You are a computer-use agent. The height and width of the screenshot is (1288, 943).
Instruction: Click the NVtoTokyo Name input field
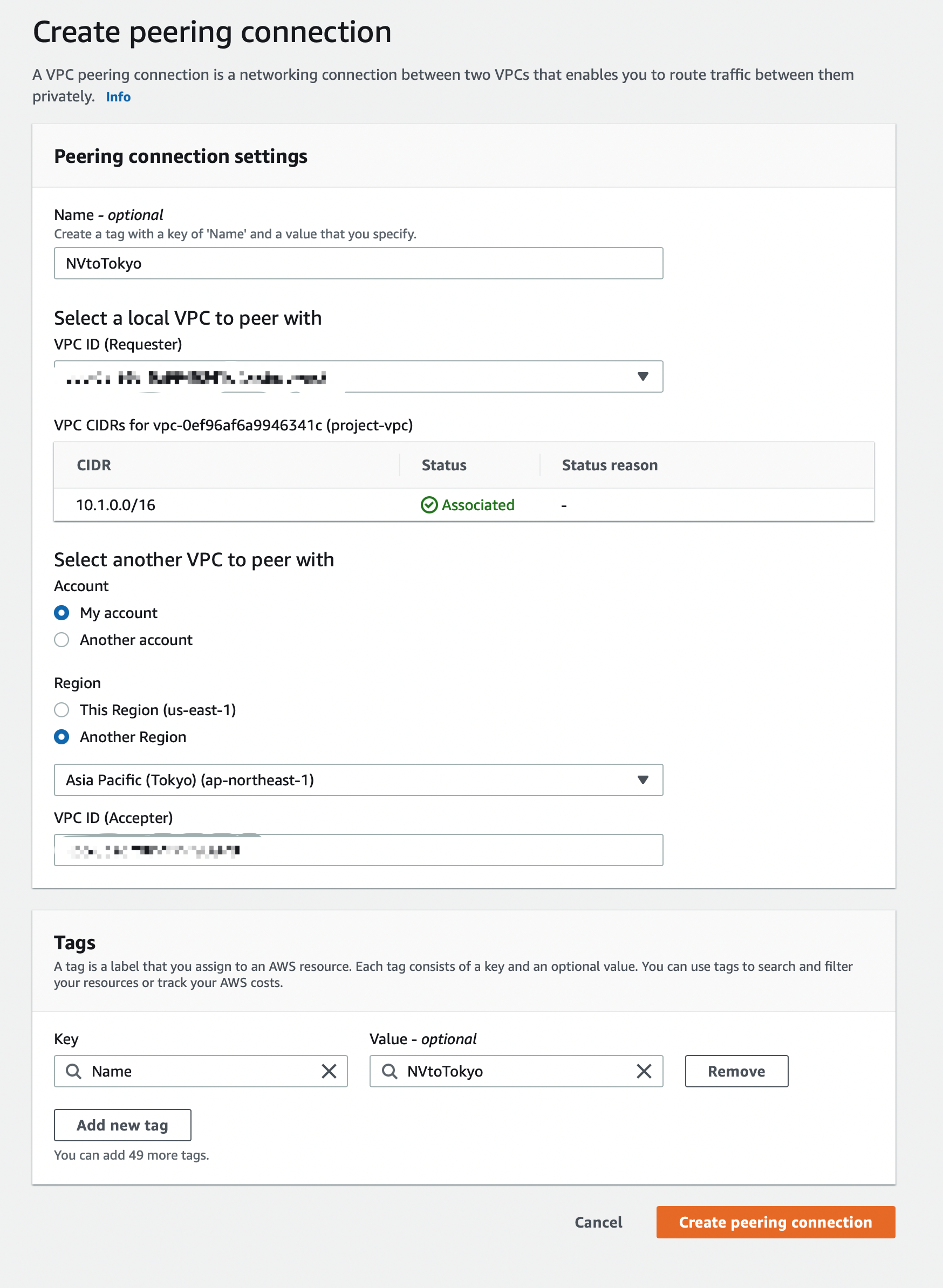click(358, 263)
